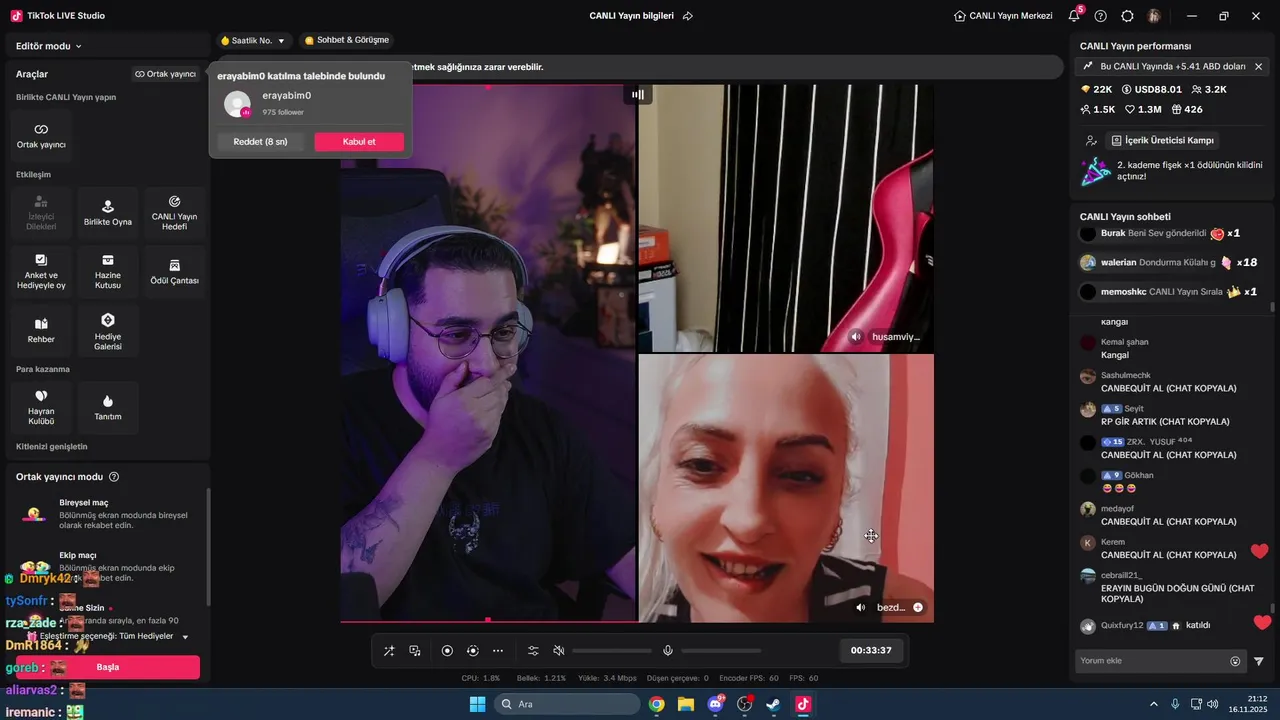Open the Ortak yayıncı tool tile
1280x720 pixels.
(41, 136)
